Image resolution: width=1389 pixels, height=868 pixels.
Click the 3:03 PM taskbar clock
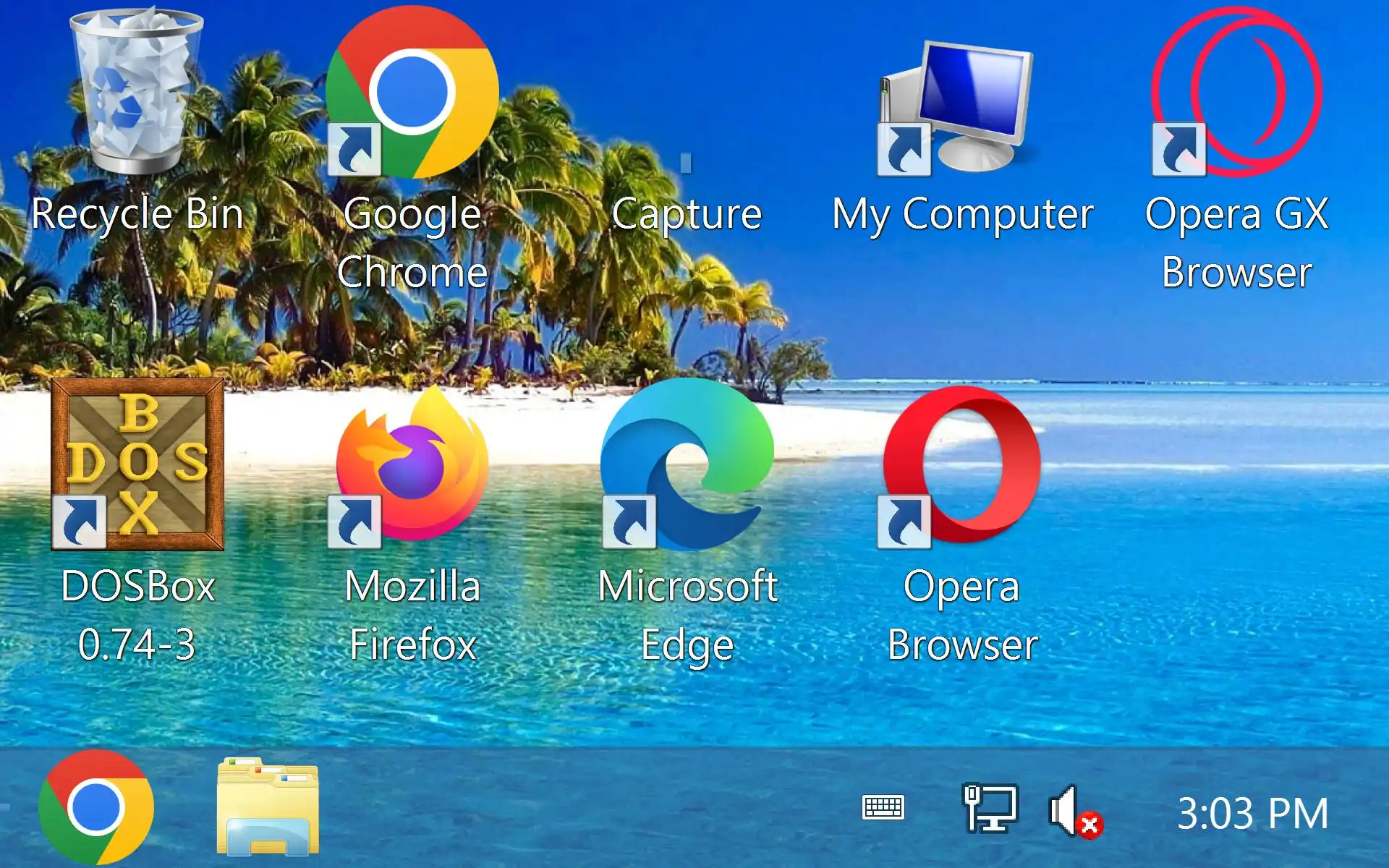(1252, 814)
